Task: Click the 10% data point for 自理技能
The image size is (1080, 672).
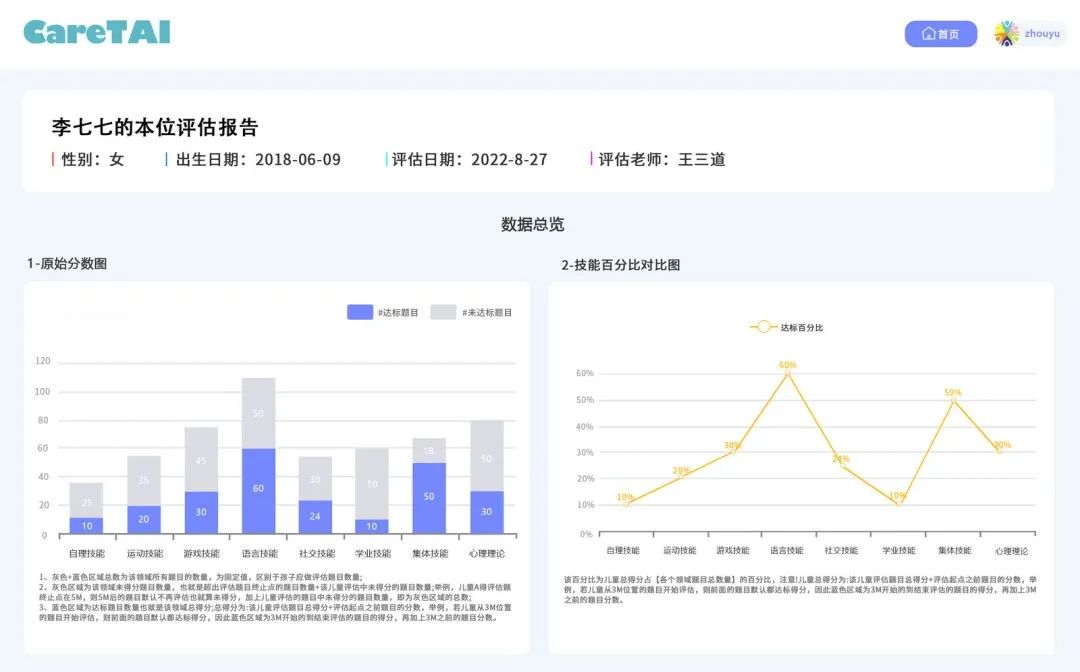Action: tap(625, 505)
